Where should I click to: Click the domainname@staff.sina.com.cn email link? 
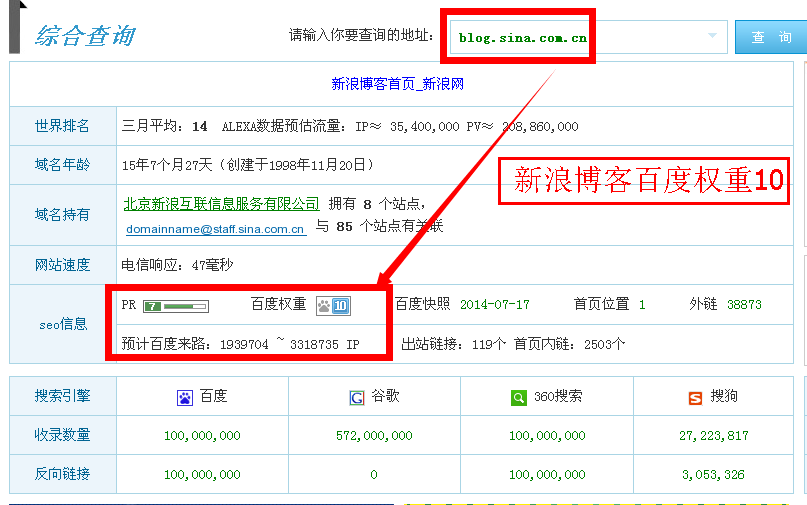click(216, 229)
